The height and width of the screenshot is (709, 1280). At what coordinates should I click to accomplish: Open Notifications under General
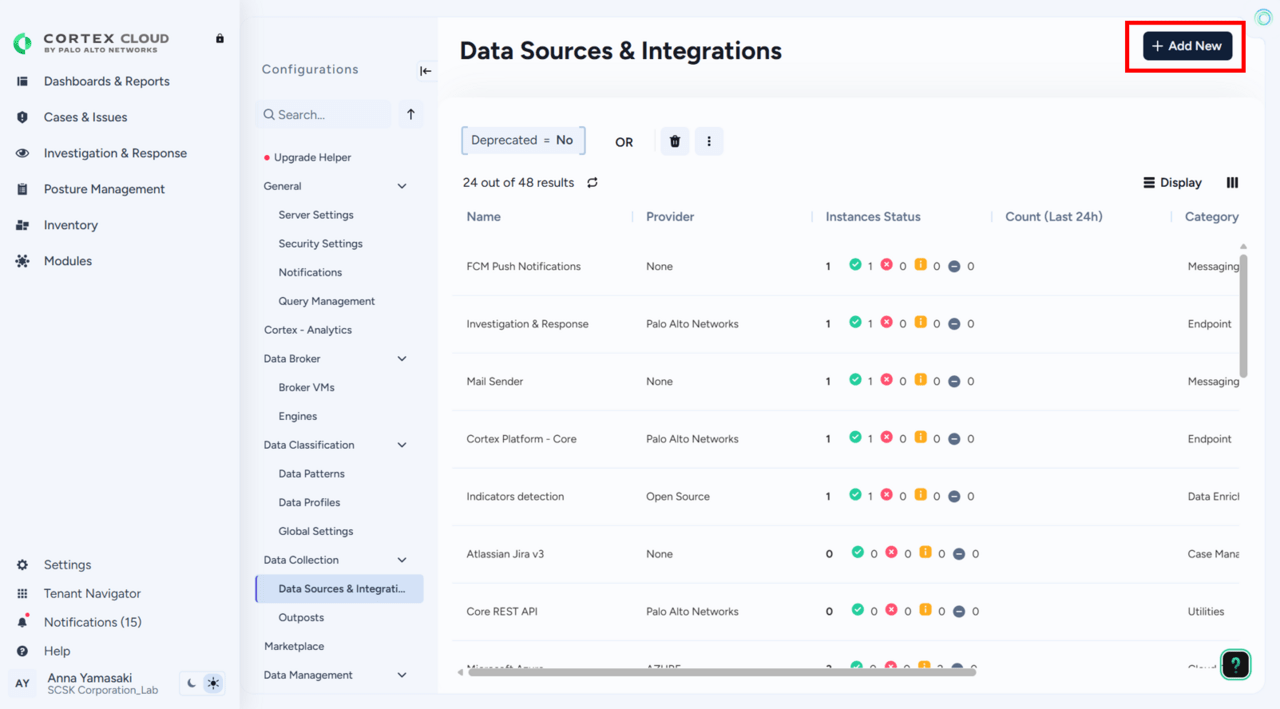[x=310, y=272]
